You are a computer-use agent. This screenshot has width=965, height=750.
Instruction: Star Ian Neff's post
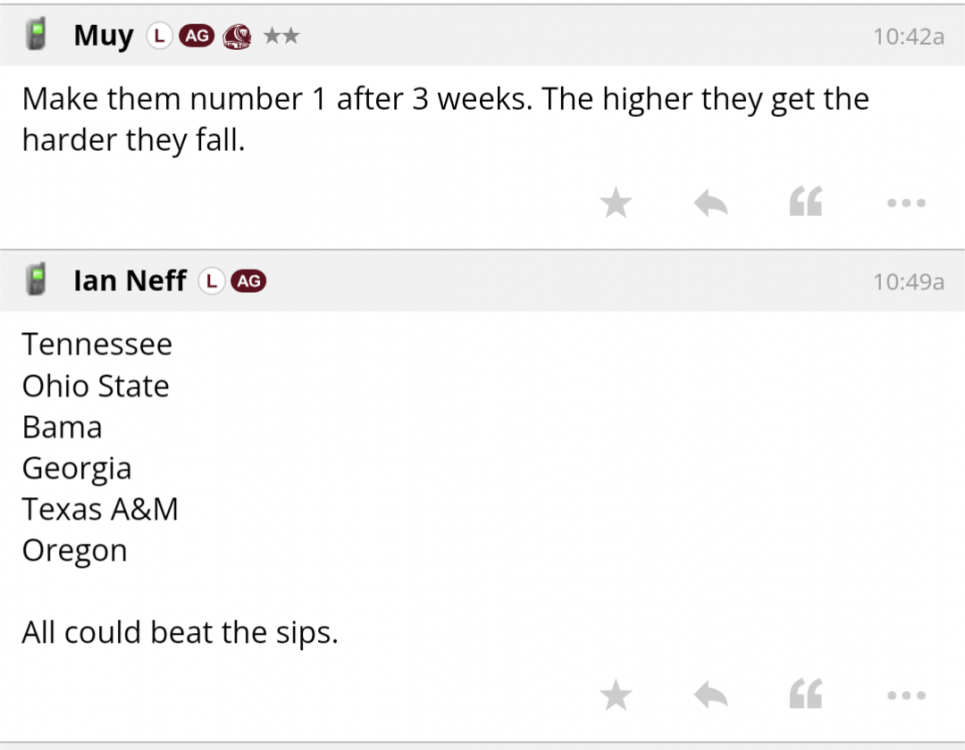tap(616, 695)
